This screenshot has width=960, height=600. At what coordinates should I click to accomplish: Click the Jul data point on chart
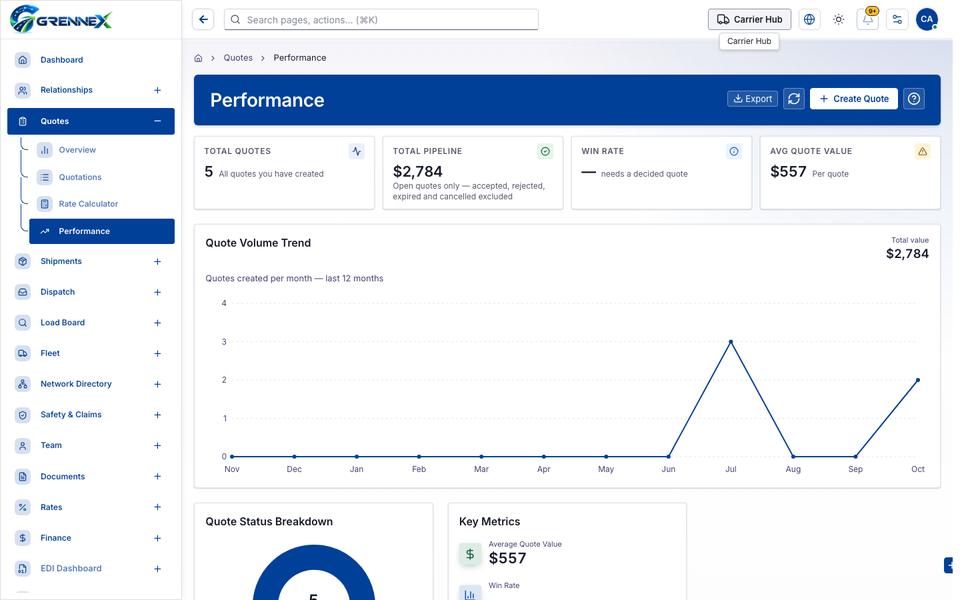click(730, 342)
